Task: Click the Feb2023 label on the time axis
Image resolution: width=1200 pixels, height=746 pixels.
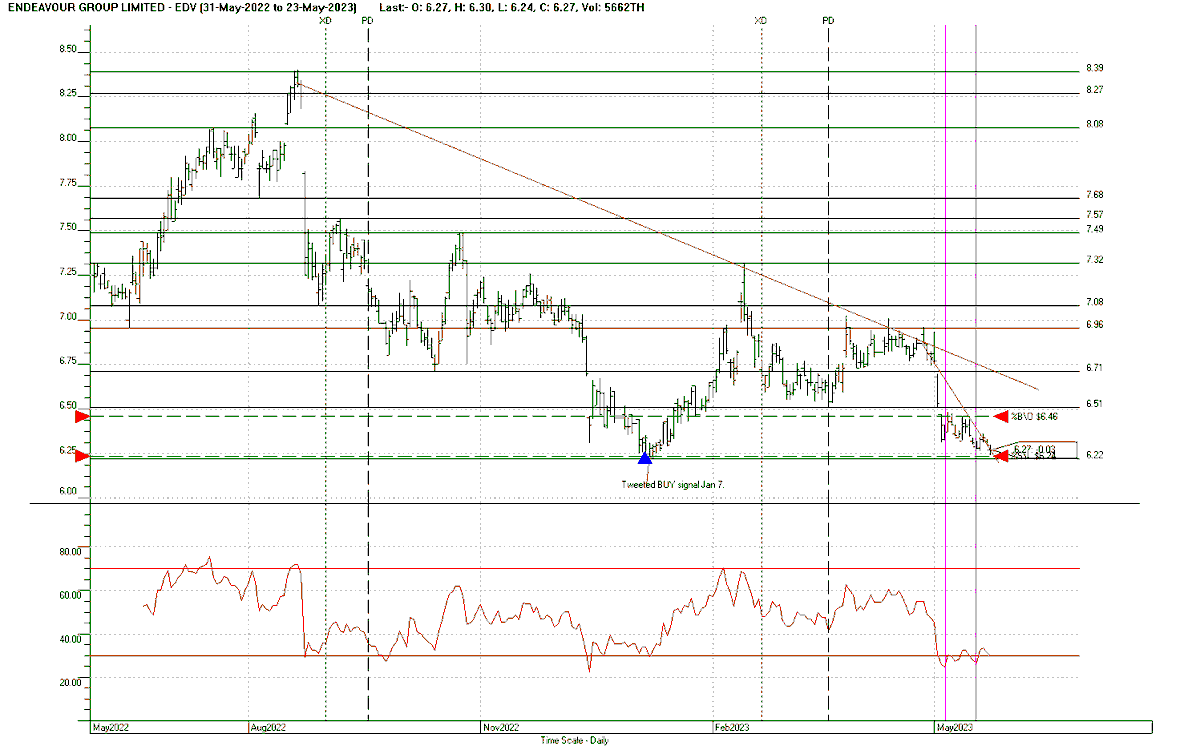Action: (x=733, y=727)
